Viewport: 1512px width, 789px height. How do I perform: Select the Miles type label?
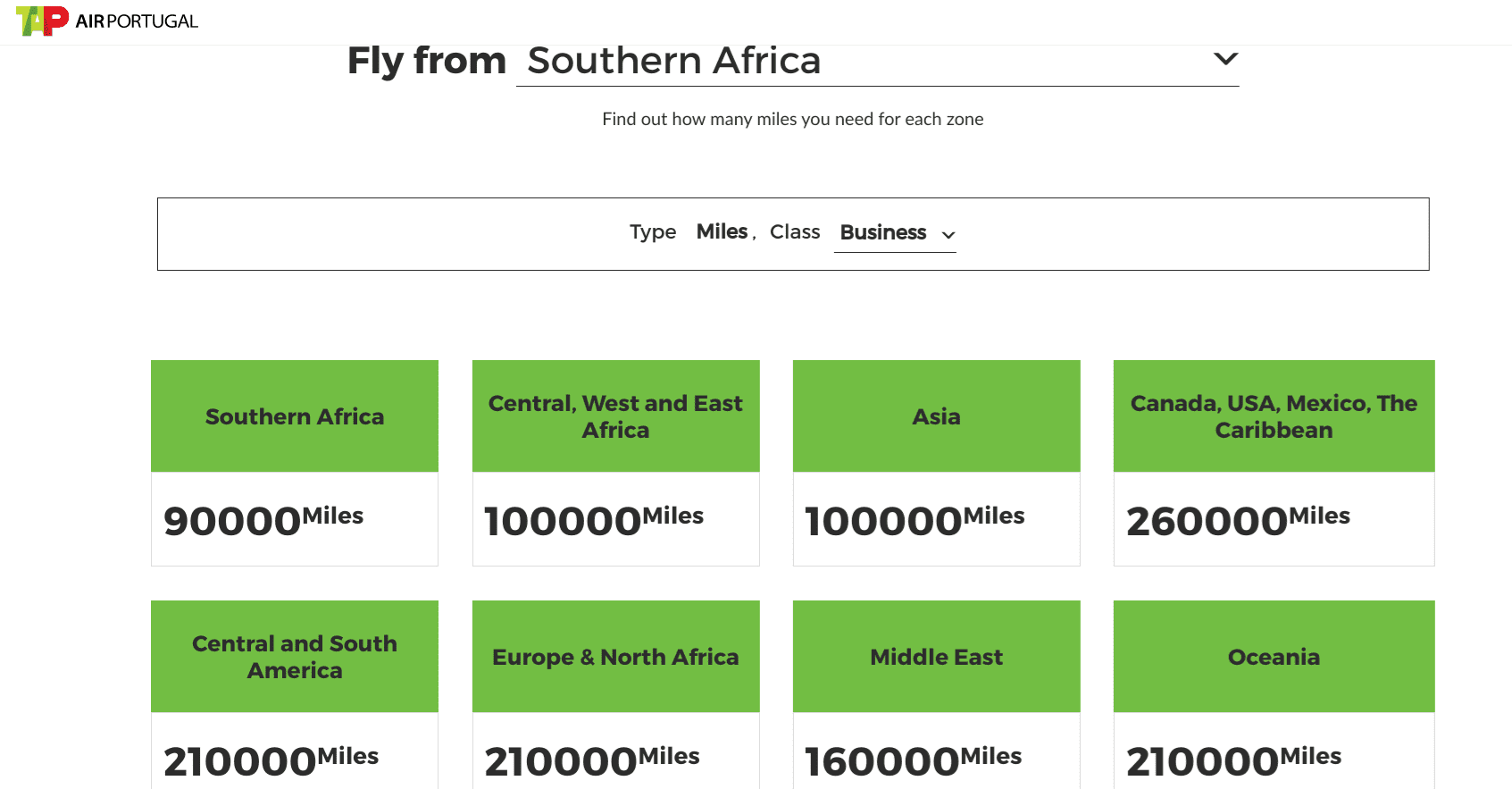(x=722, y=231)
